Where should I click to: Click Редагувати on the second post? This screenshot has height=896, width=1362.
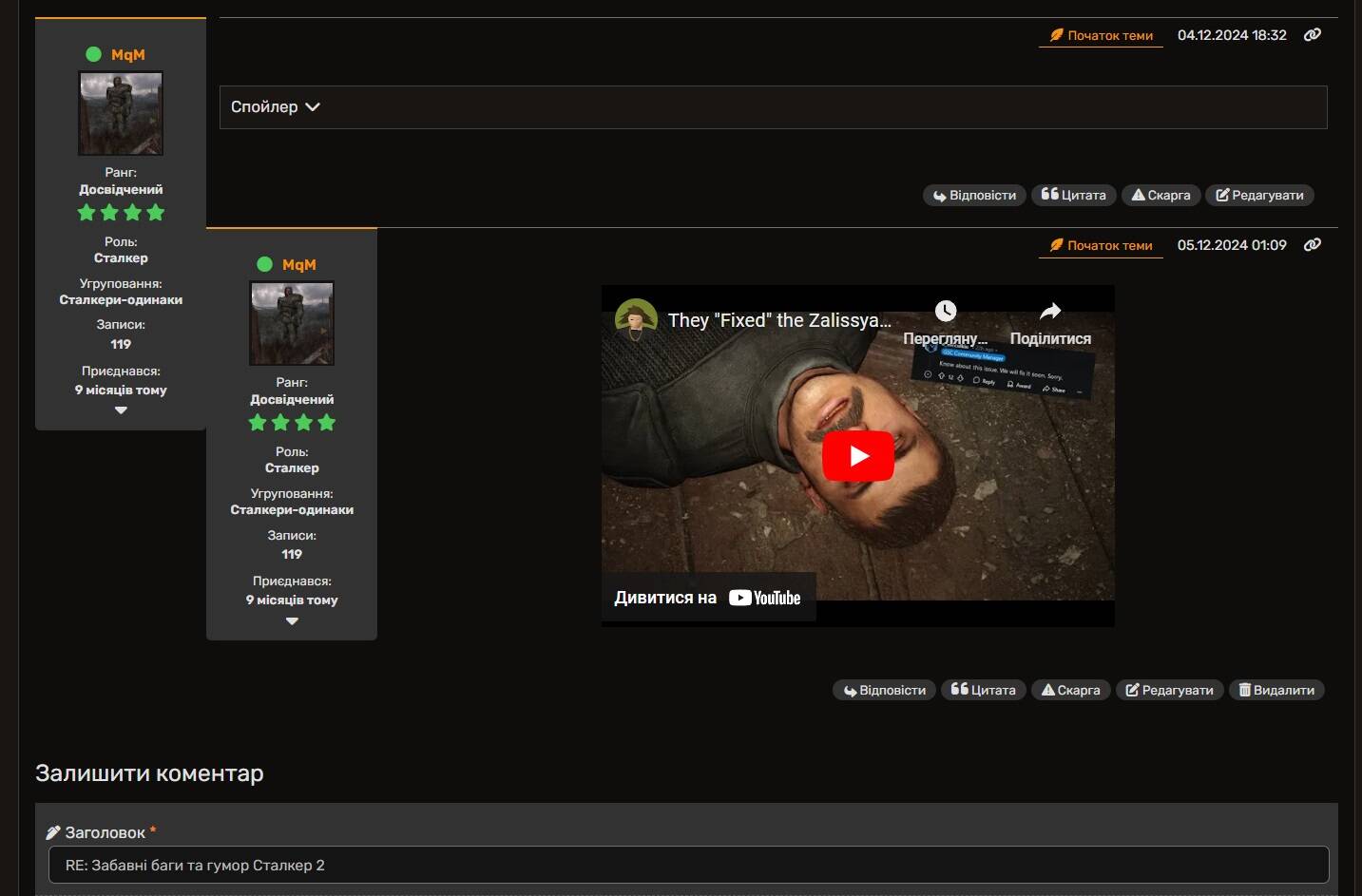pyautogui.click(x=1169, y=690)
